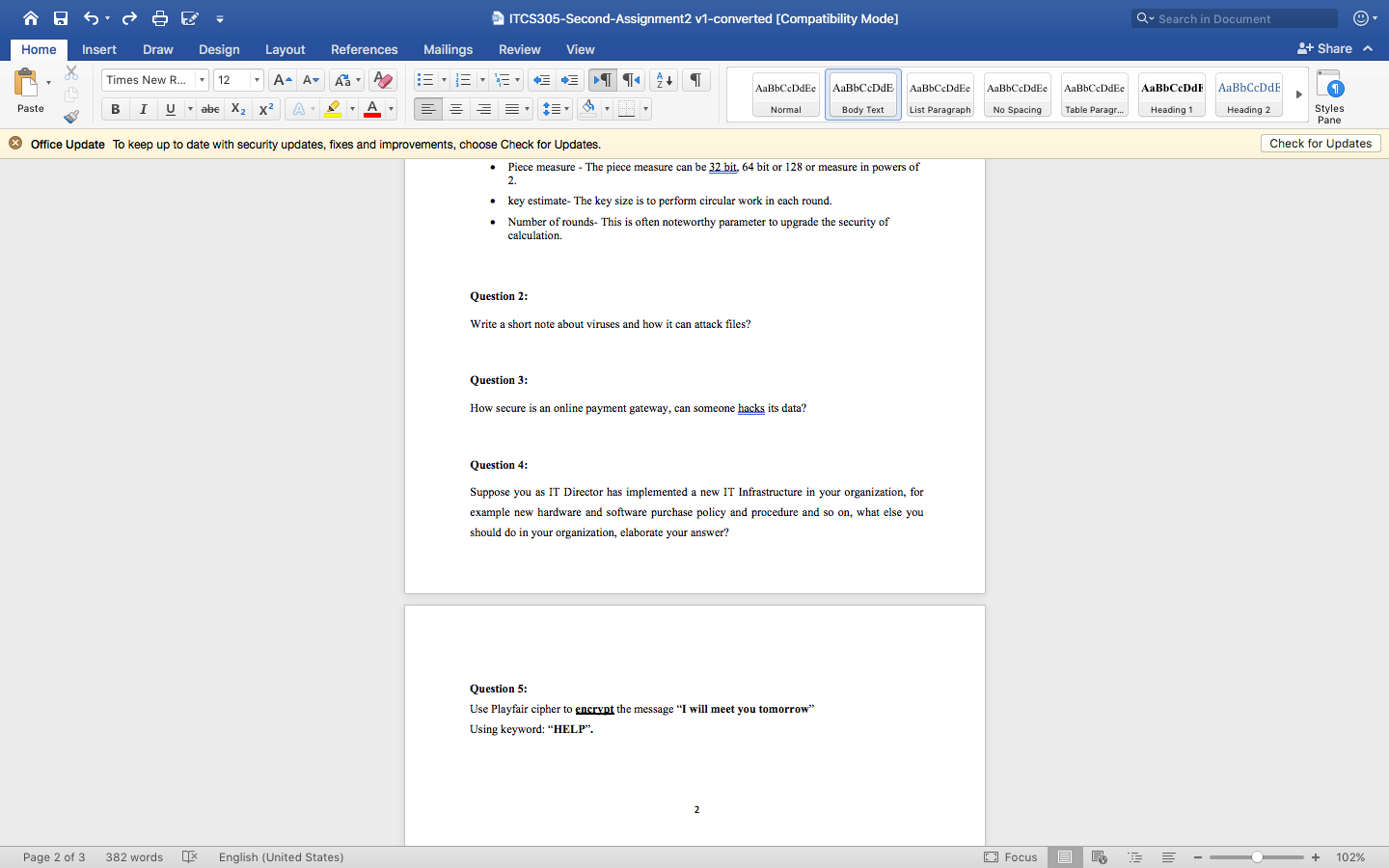Decrease font size with A-down icon
This screenshot has height=868, width=1389.
[x=311, y=80]
